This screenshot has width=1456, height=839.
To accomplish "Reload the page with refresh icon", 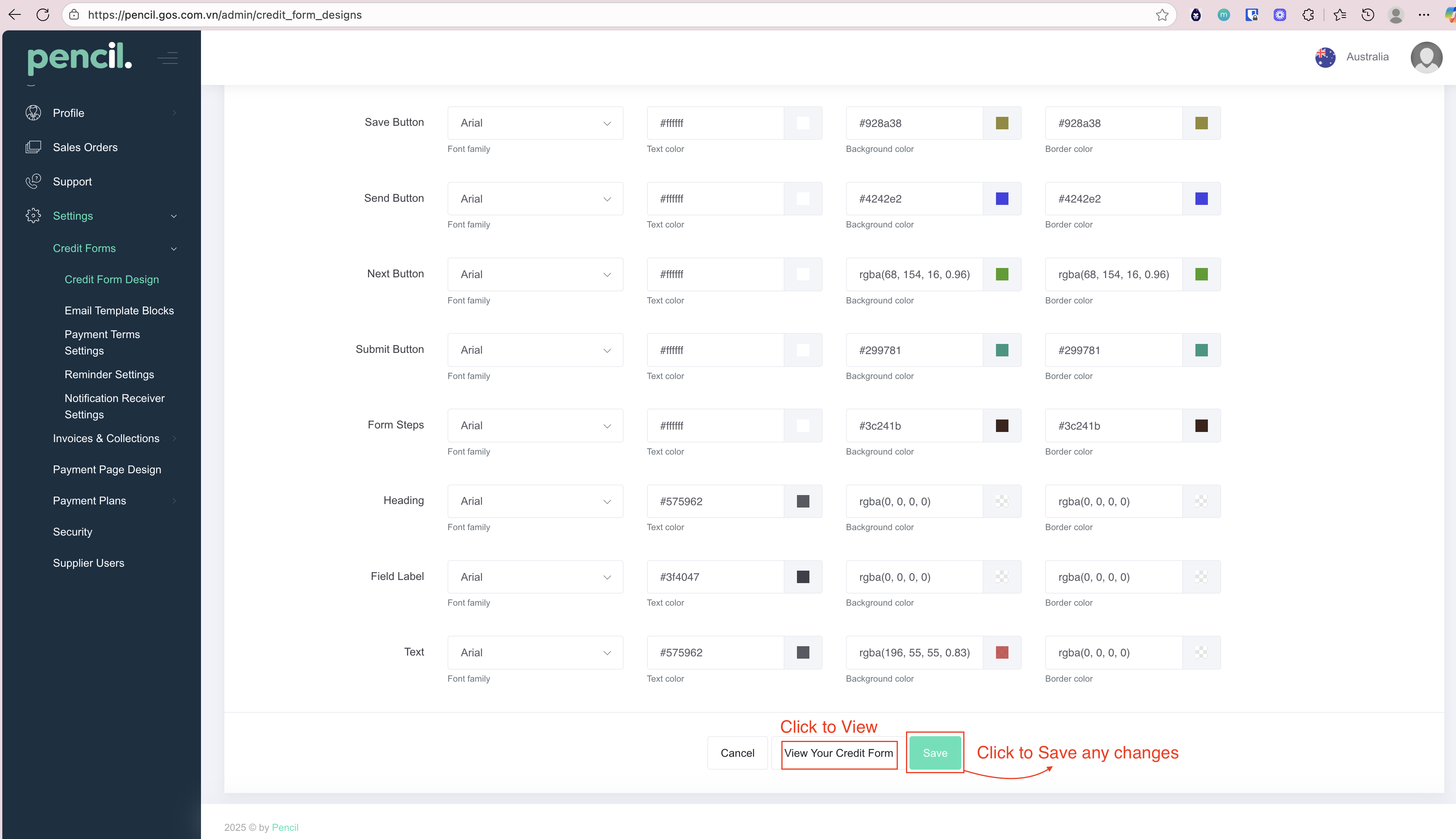I will (42, 15).
